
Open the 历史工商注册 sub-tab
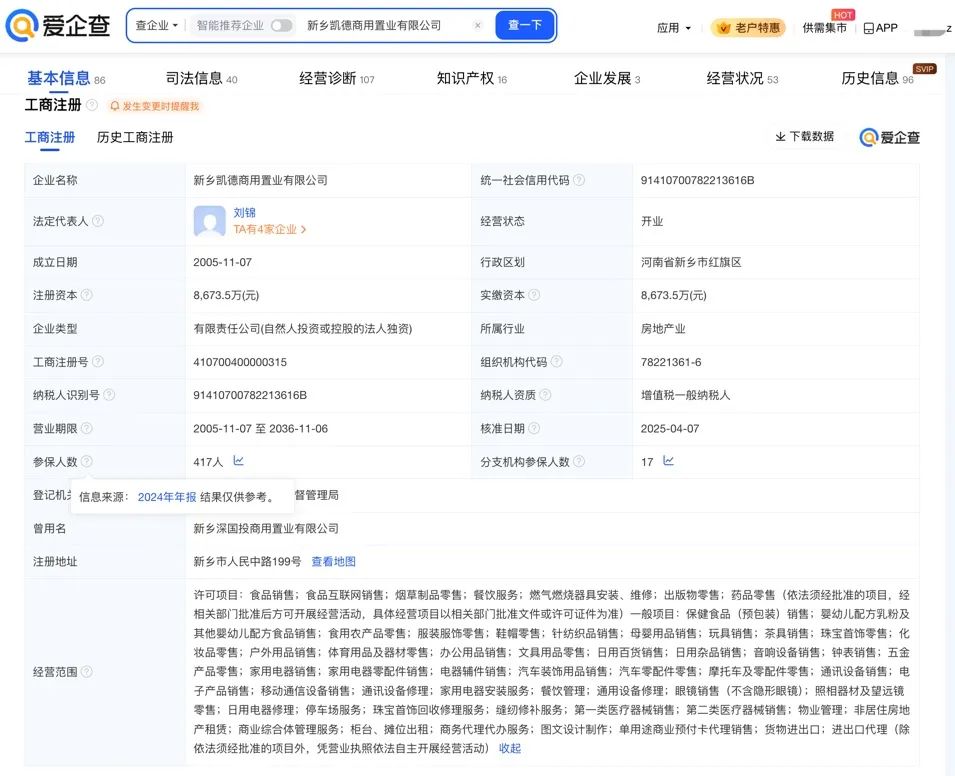135,137
